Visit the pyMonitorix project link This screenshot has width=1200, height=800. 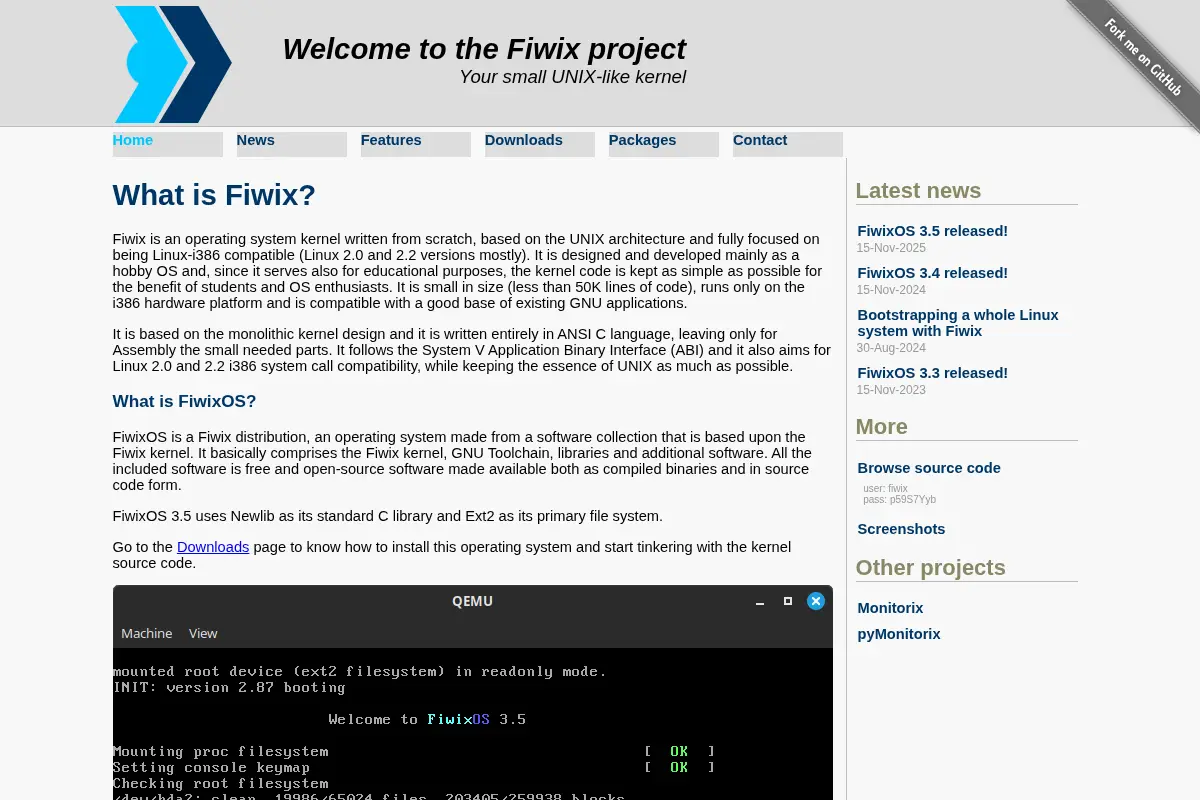(x=899, y=634)
